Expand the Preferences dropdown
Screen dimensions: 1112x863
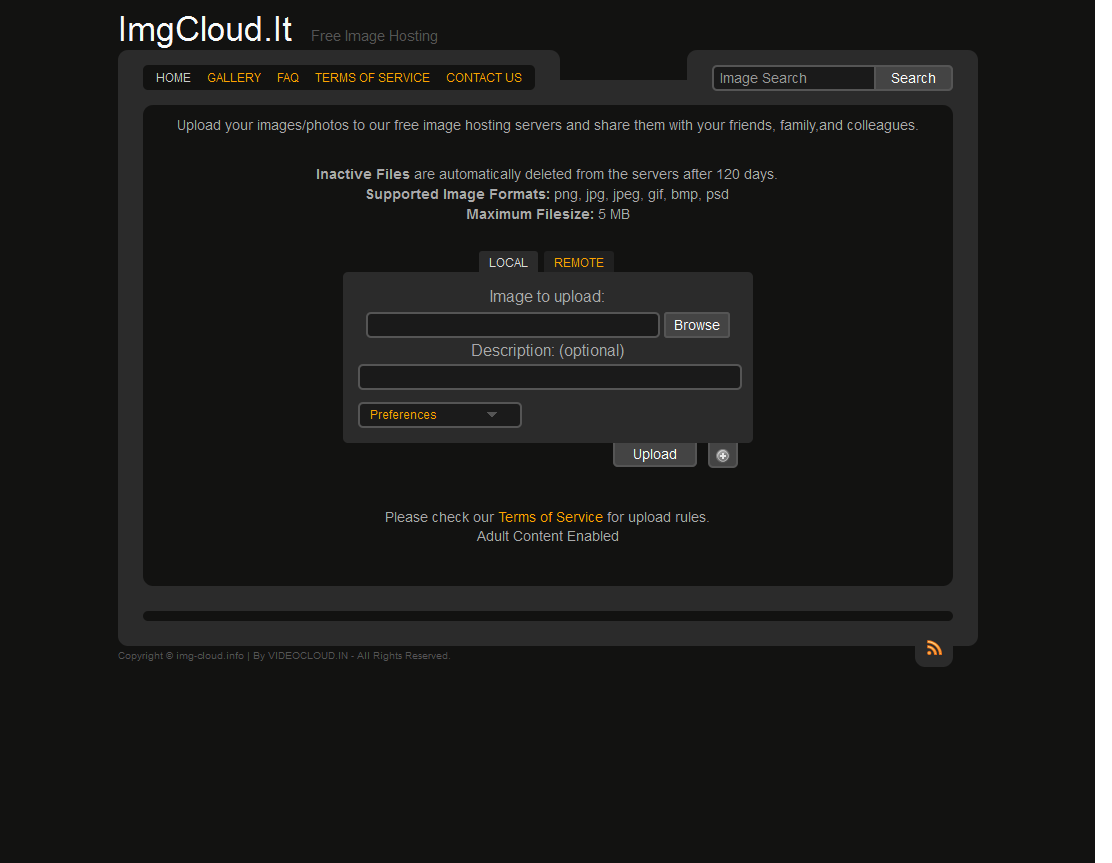(440, 415)
